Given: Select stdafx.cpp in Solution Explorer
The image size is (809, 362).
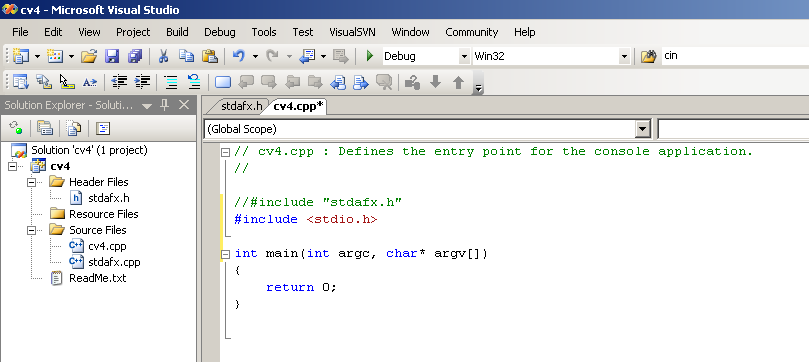Looking at the screenshot, I should tap(114, 262).
